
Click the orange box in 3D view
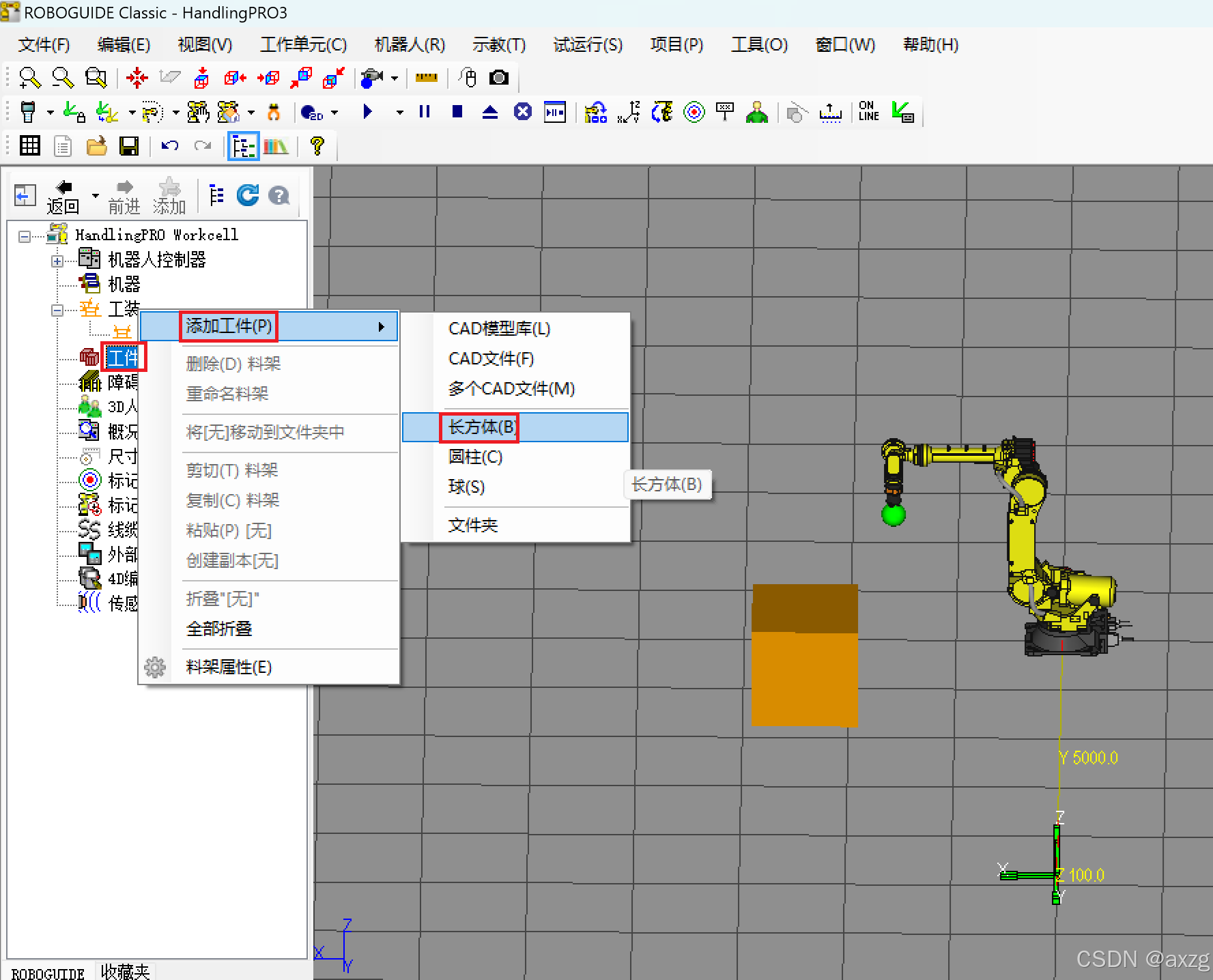point(805,655)
